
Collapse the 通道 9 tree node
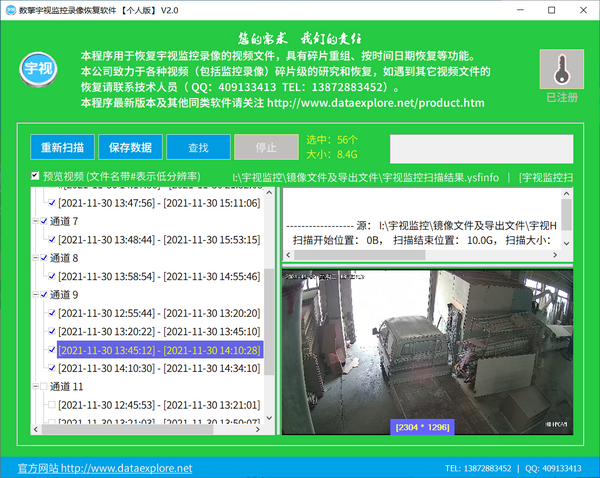coord(33,295)
